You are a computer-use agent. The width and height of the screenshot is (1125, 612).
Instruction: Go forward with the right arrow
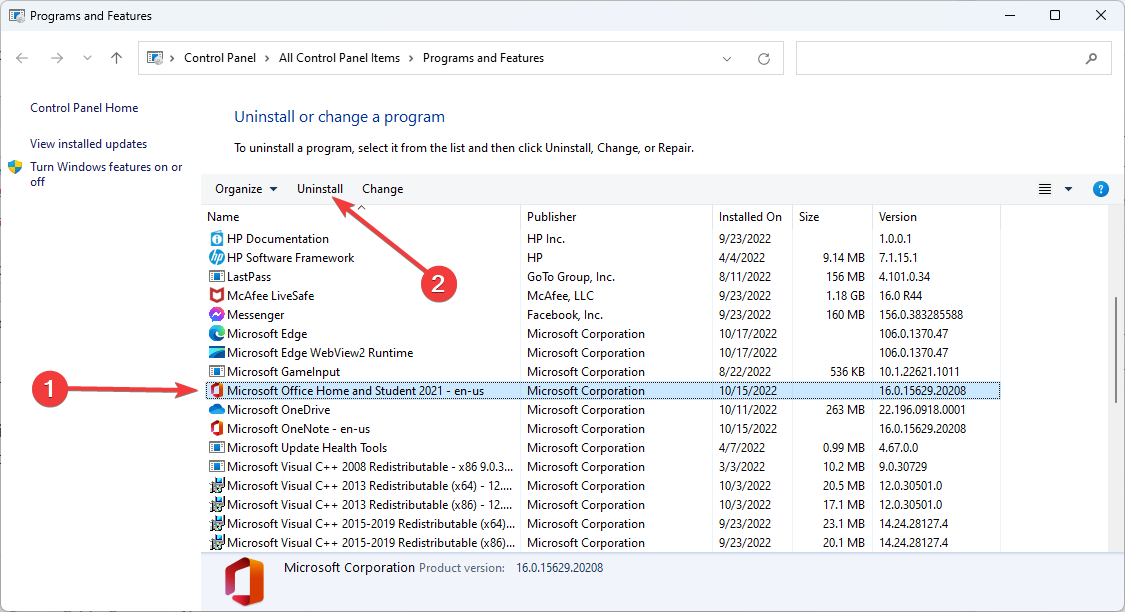pos(57,58)
